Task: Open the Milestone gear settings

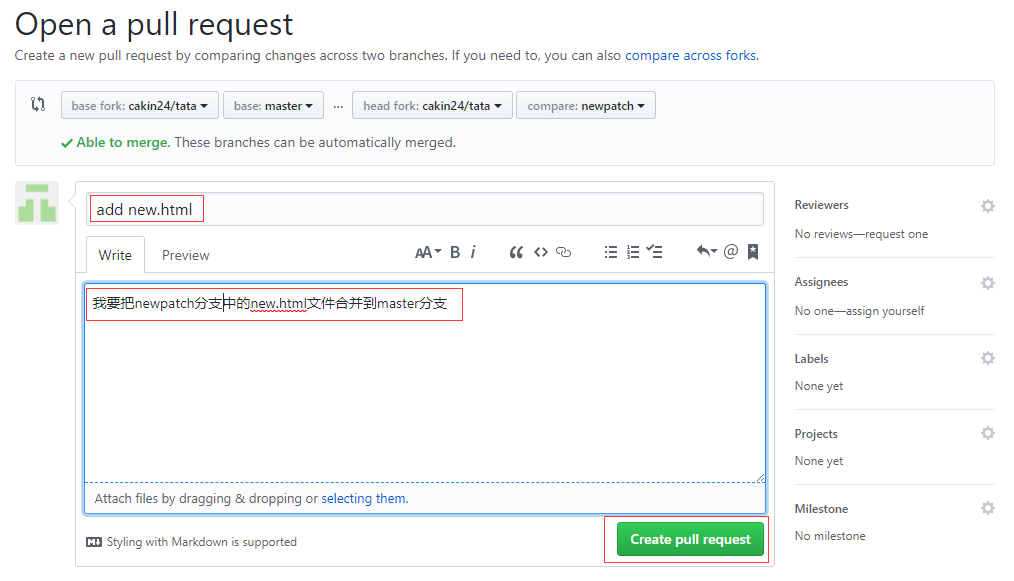Action: (987, 508)
